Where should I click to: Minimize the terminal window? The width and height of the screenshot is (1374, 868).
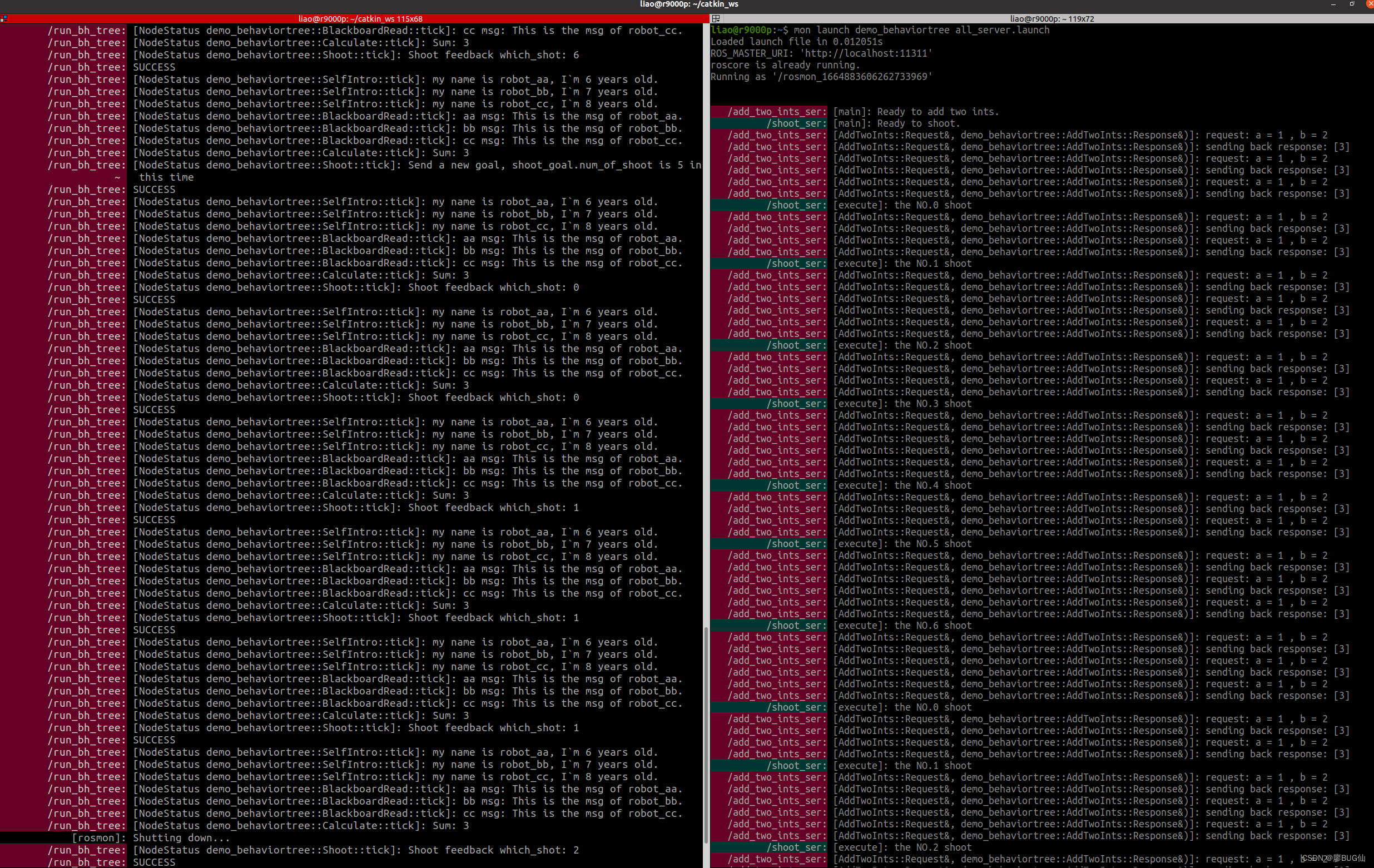click(1333, 4)
